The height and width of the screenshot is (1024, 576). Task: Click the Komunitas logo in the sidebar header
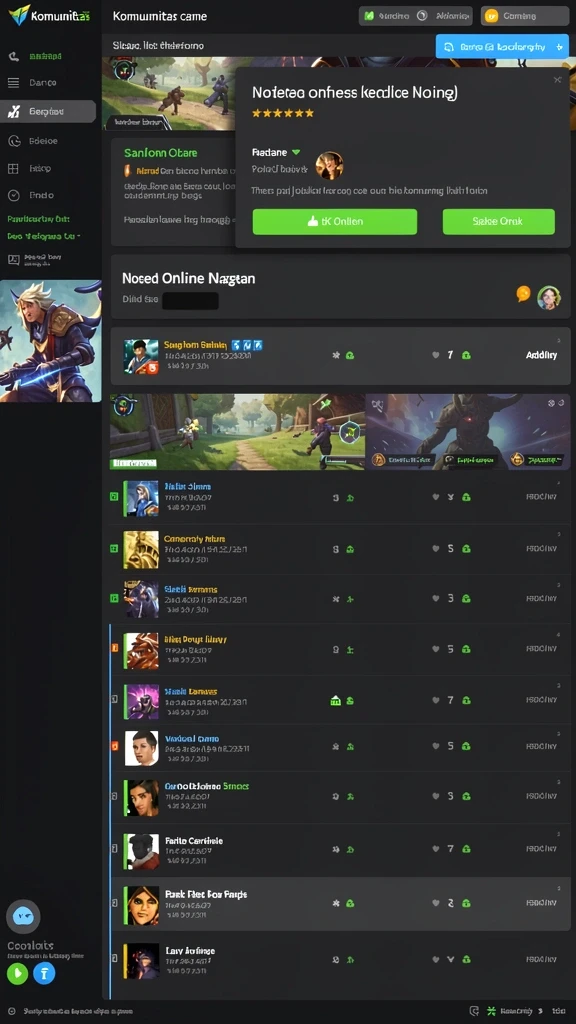[49, 15]
